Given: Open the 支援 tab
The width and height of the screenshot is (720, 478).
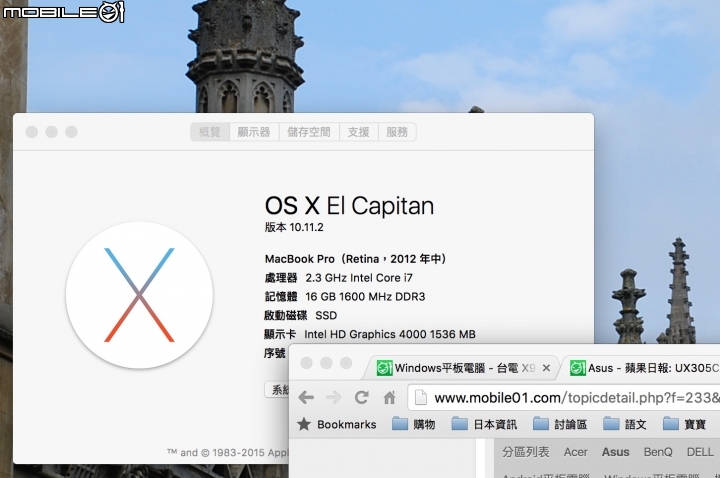Looking at the screenshot, I should [359, 132].
